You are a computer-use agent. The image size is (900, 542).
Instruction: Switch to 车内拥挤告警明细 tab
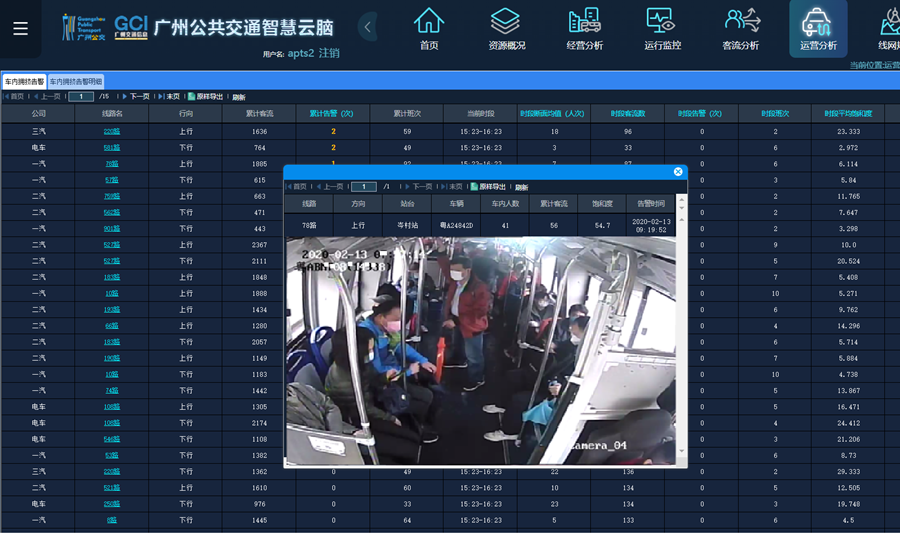[76, 81]
